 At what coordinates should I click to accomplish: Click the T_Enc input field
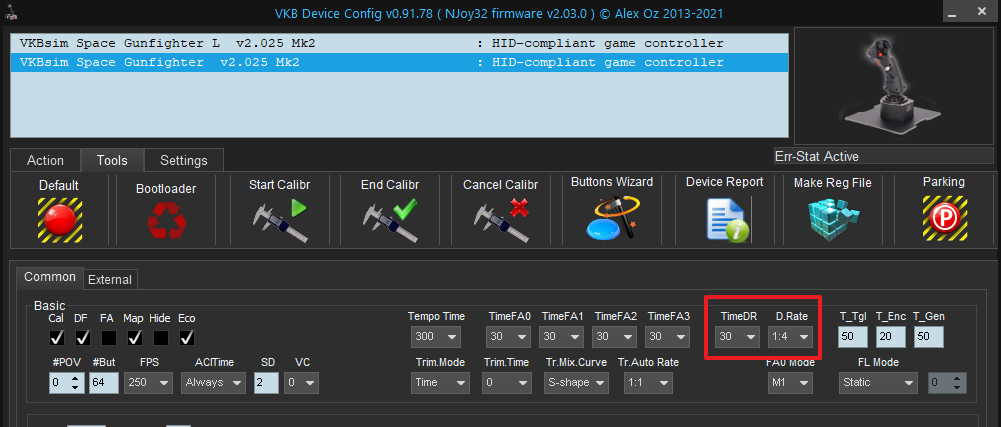(891, 336)
